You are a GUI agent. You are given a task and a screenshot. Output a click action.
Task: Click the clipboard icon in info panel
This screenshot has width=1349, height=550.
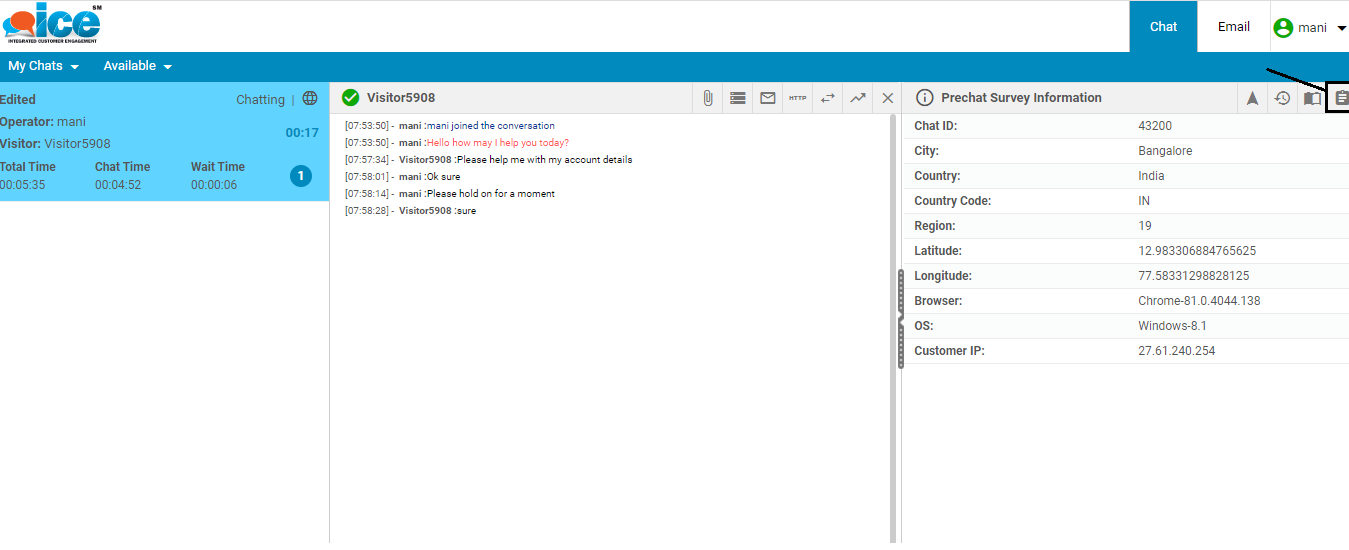click(x=1341, y=98)
